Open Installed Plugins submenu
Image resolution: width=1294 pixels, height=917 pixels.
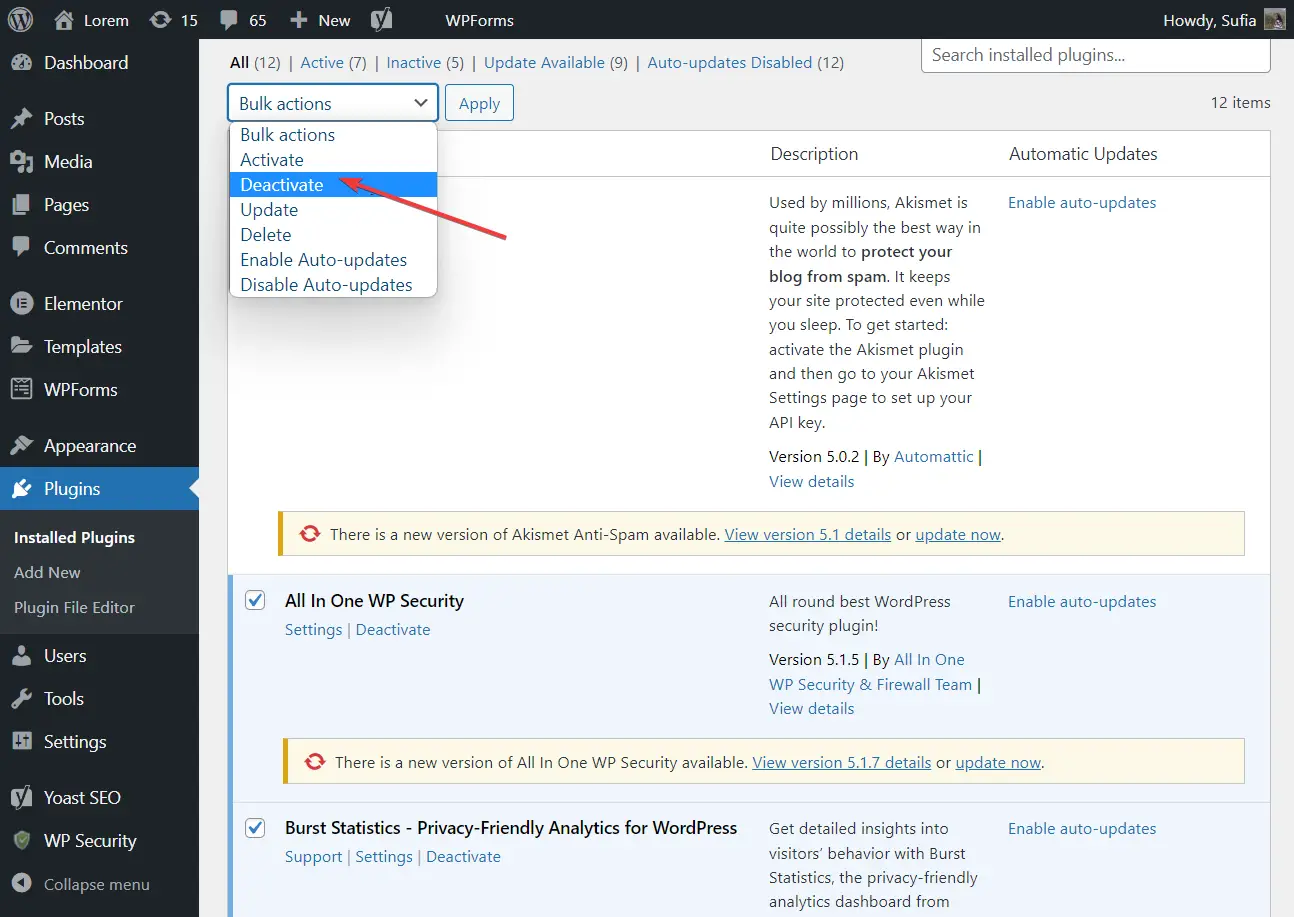pos(74,537)
